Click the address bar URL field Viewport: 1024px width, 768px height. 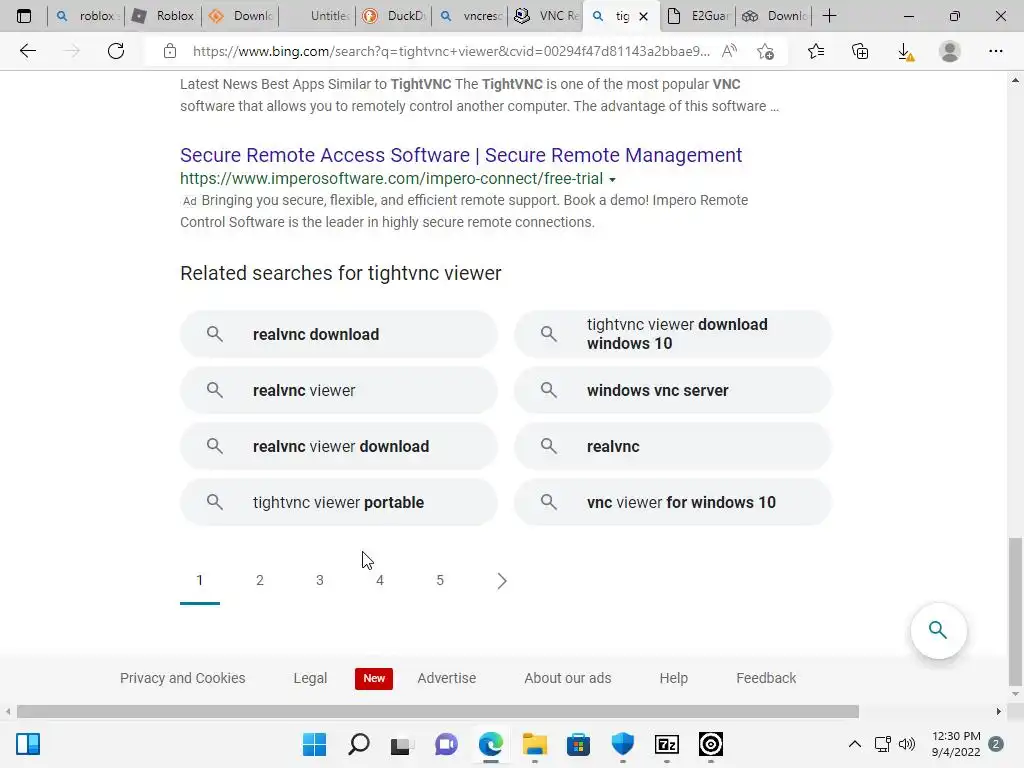(x=451, y=51)
